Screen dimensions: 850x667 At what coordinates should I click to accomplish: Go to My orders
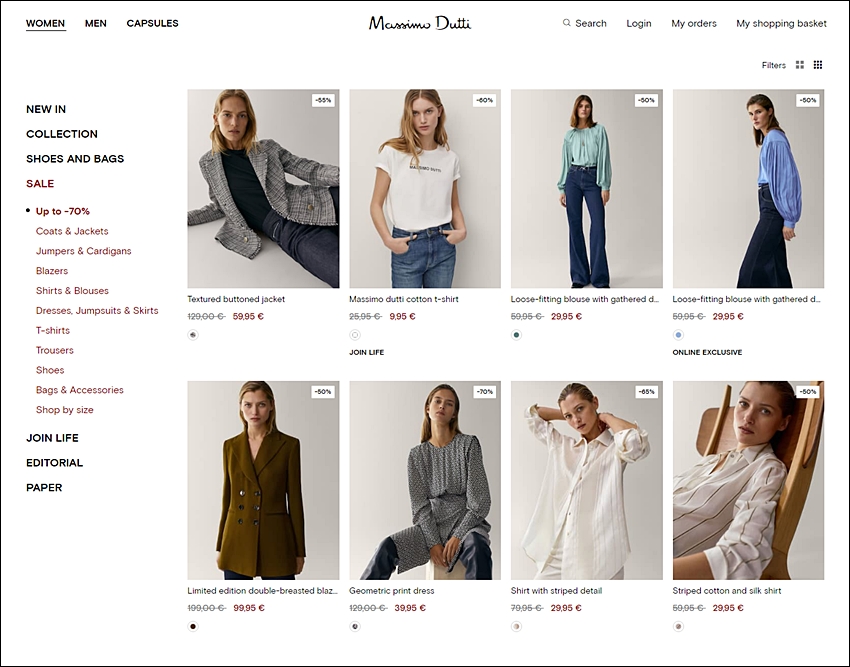click(x=694, y=23)
